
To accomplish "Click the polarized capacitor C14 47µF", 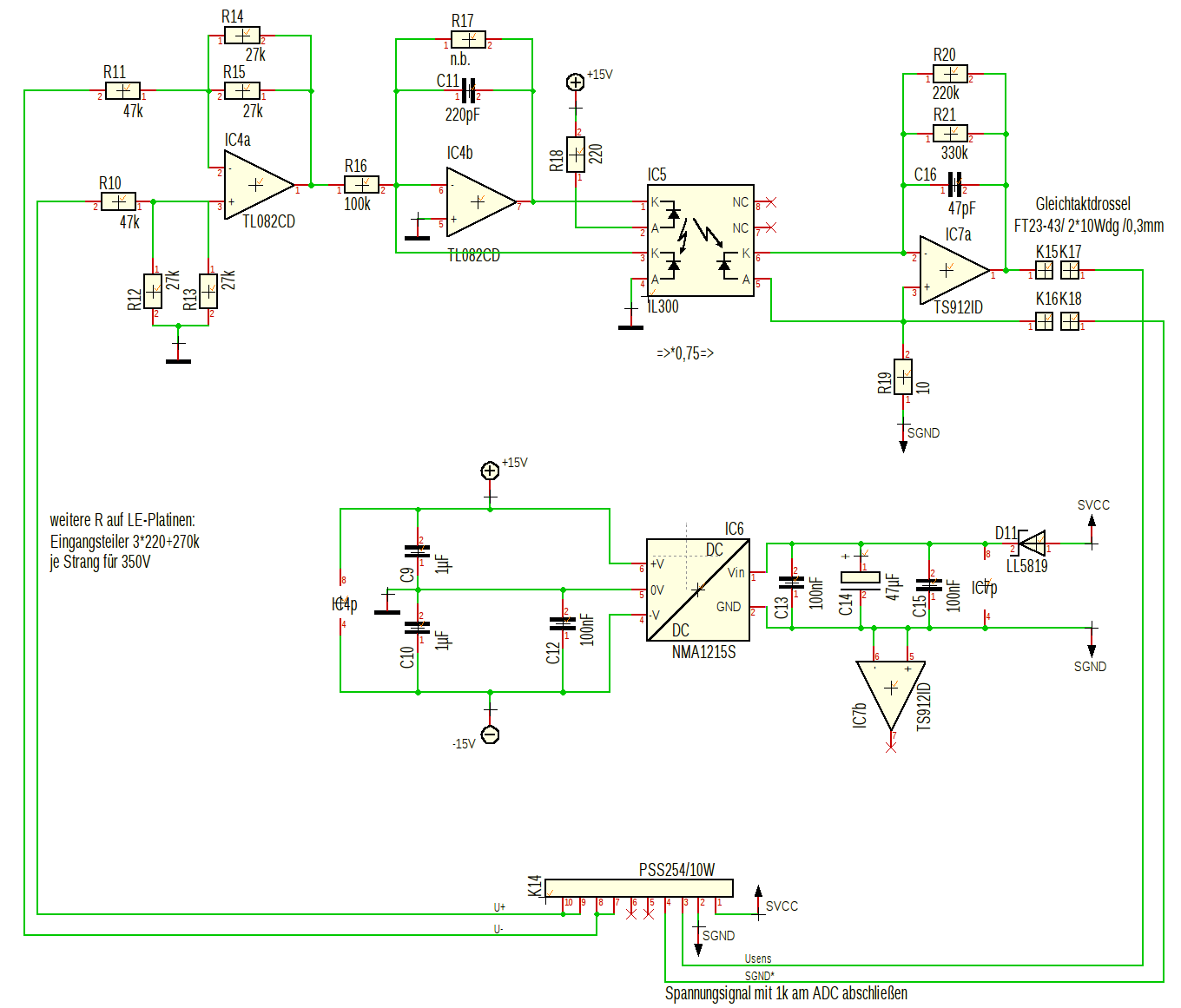I will click(861, 576).
